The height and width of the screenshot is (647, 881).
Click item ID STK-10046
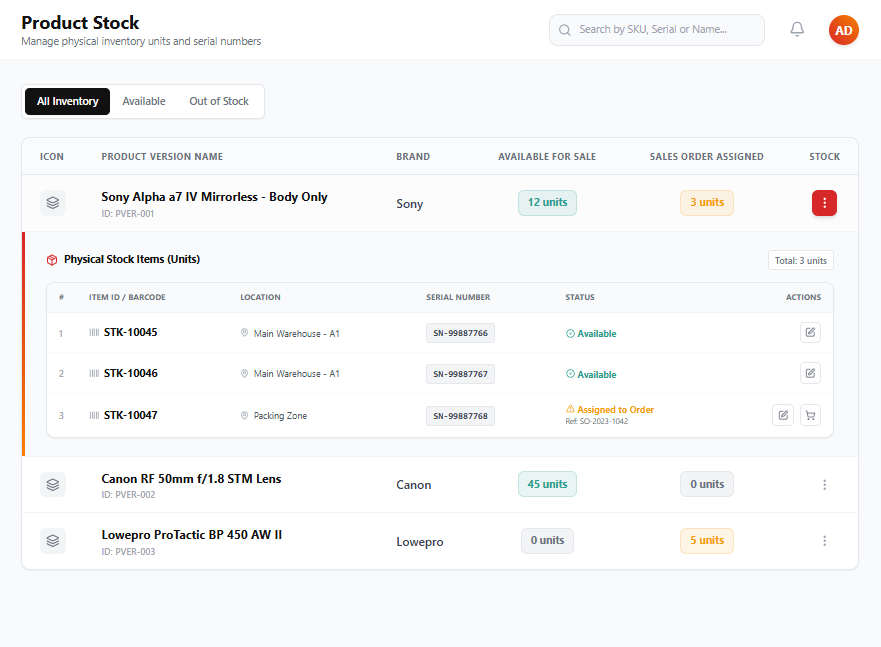click(x=130, y=373)
